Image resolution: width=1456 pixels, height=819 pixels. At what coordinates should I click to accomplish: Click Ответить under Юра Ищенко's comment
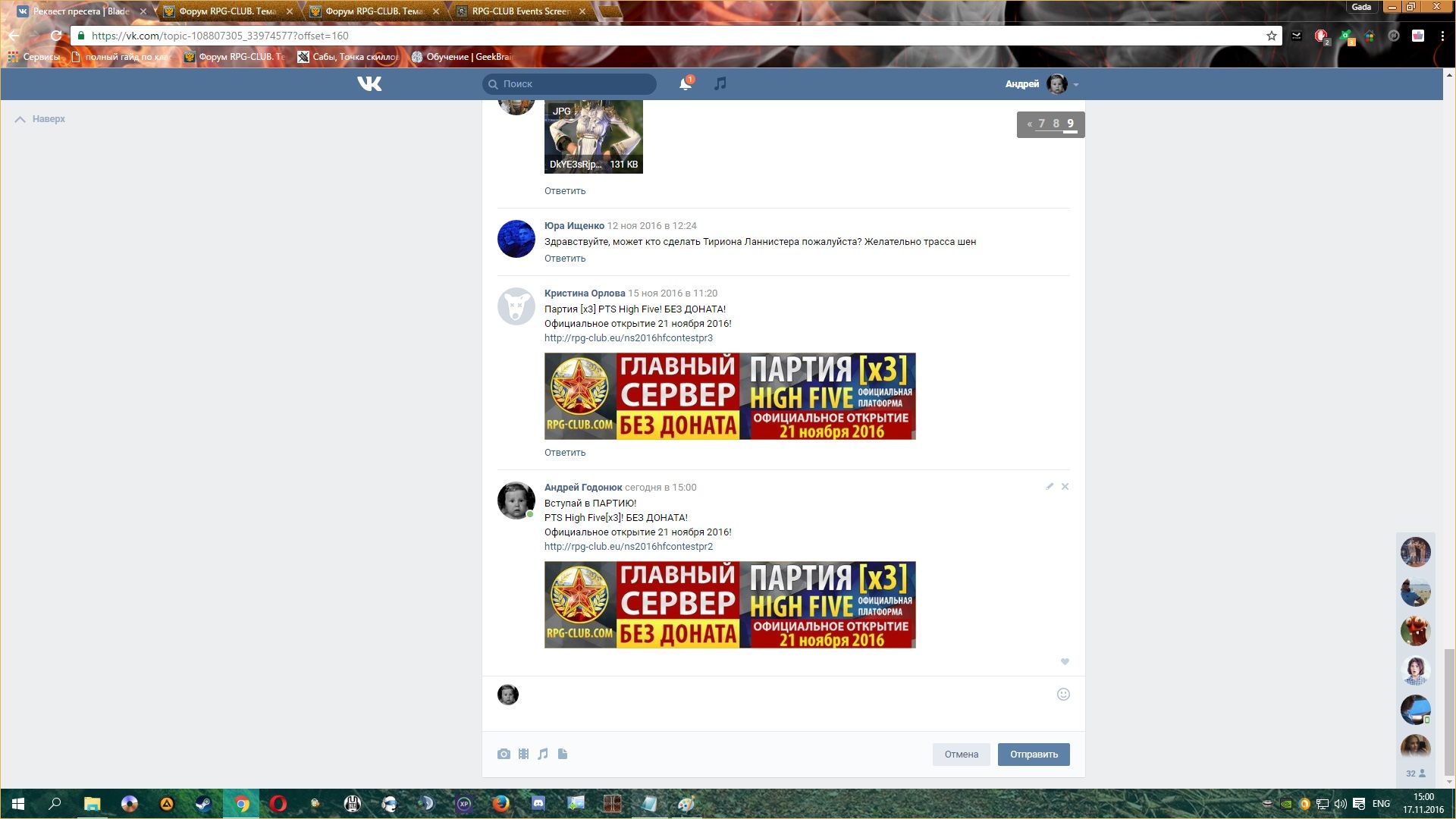pos(564,259)
